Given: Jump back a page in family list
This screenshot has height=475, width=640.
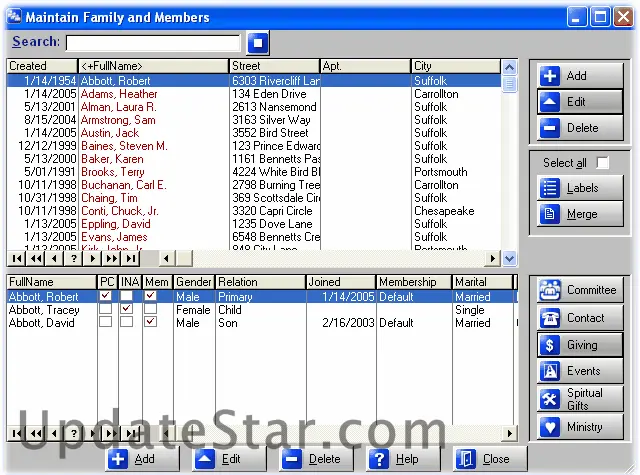Looking at the screenshot, I should pos(36,258).
